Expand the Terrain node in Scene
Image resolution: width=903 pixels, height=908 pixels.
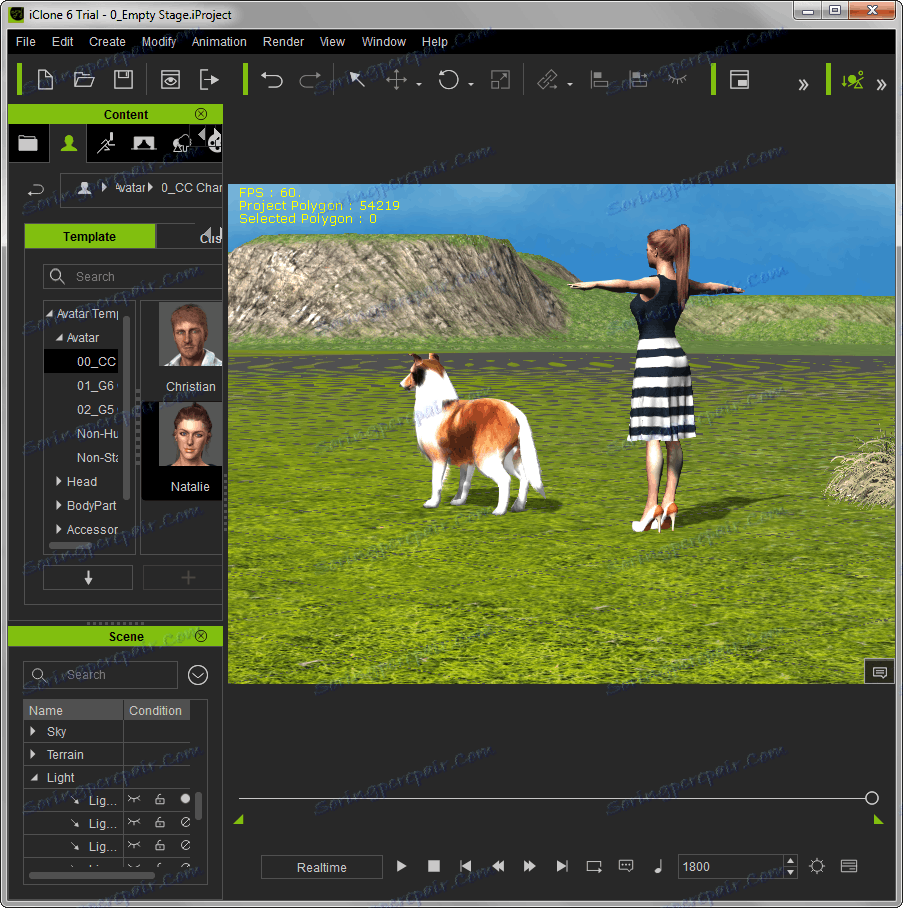click(x=33, y=754)
